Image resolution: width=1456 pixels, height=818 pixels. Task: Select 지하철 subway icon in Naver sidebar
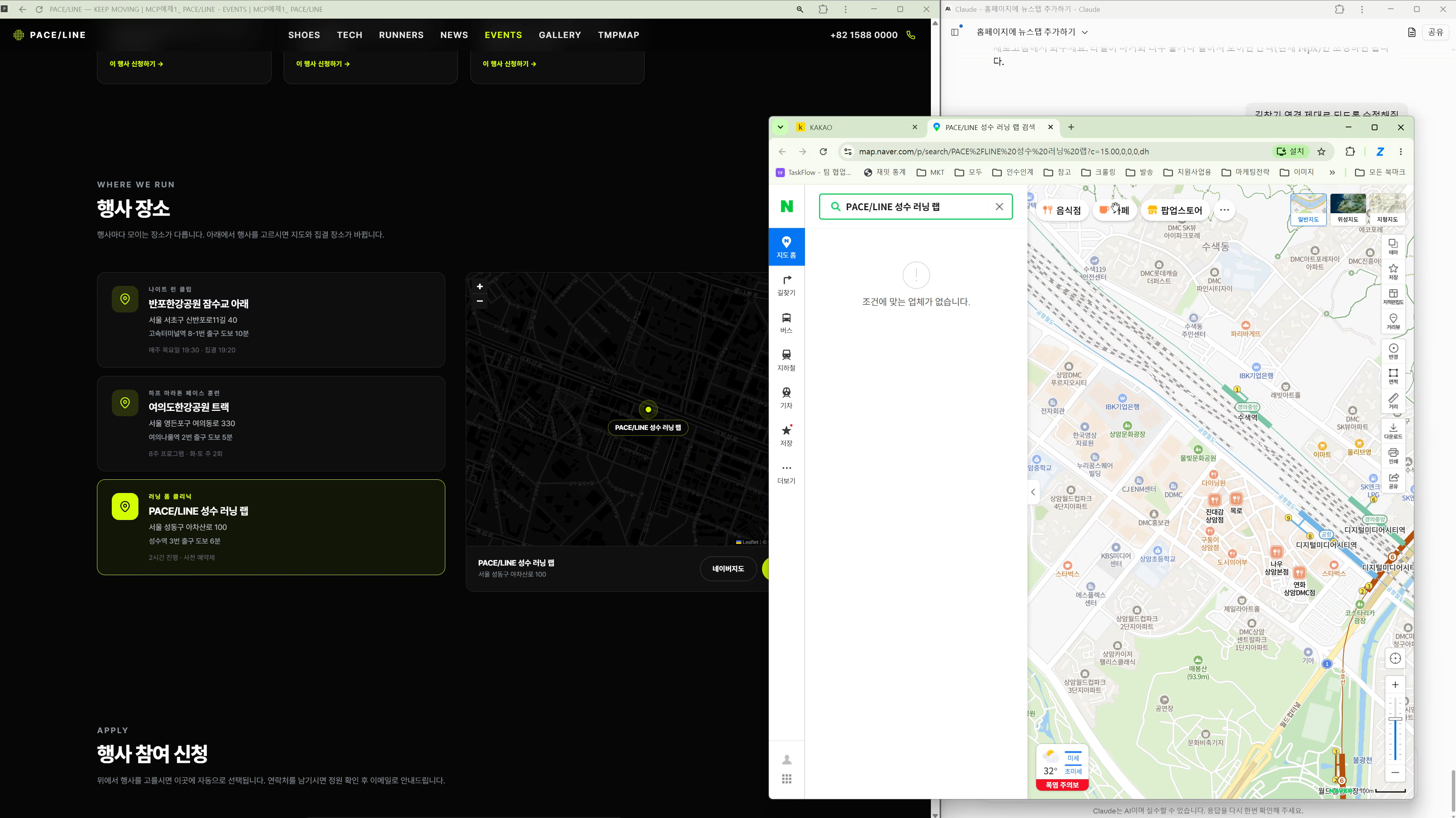[786, 360]
